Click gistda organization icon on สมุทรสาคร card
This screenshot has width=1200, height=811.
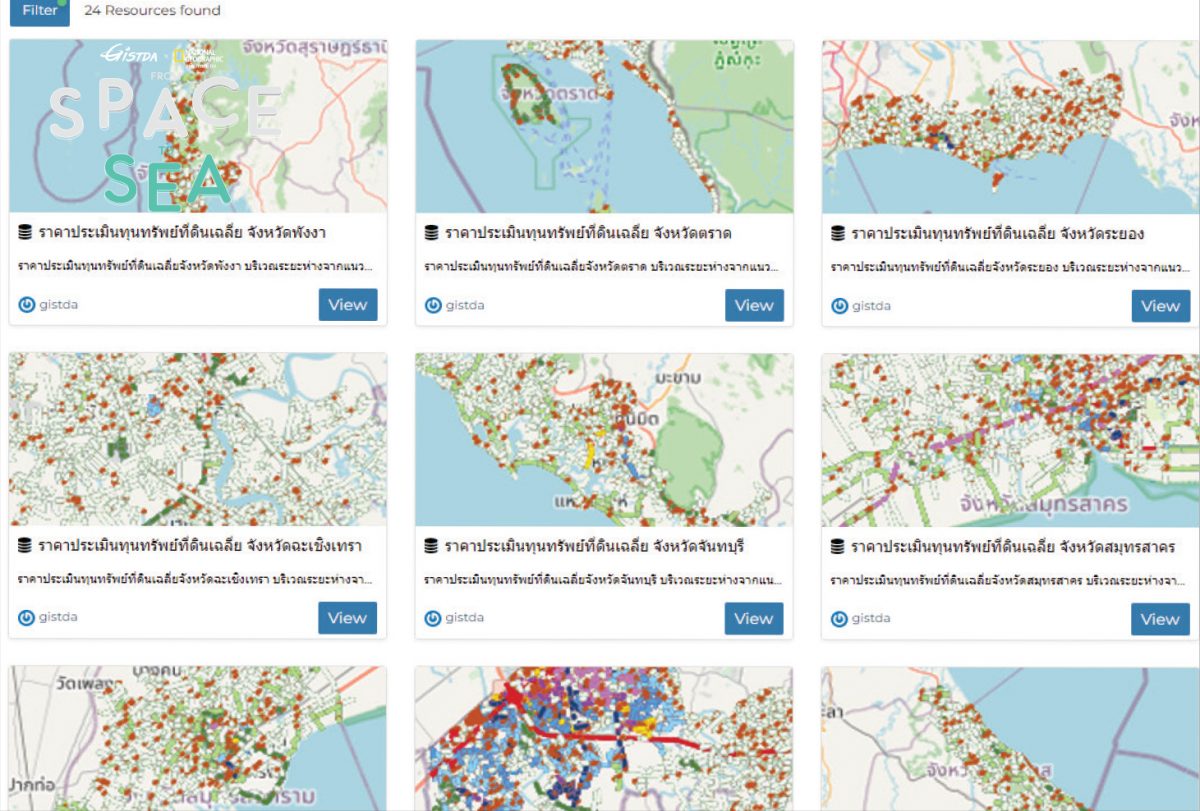click(839, 619)
